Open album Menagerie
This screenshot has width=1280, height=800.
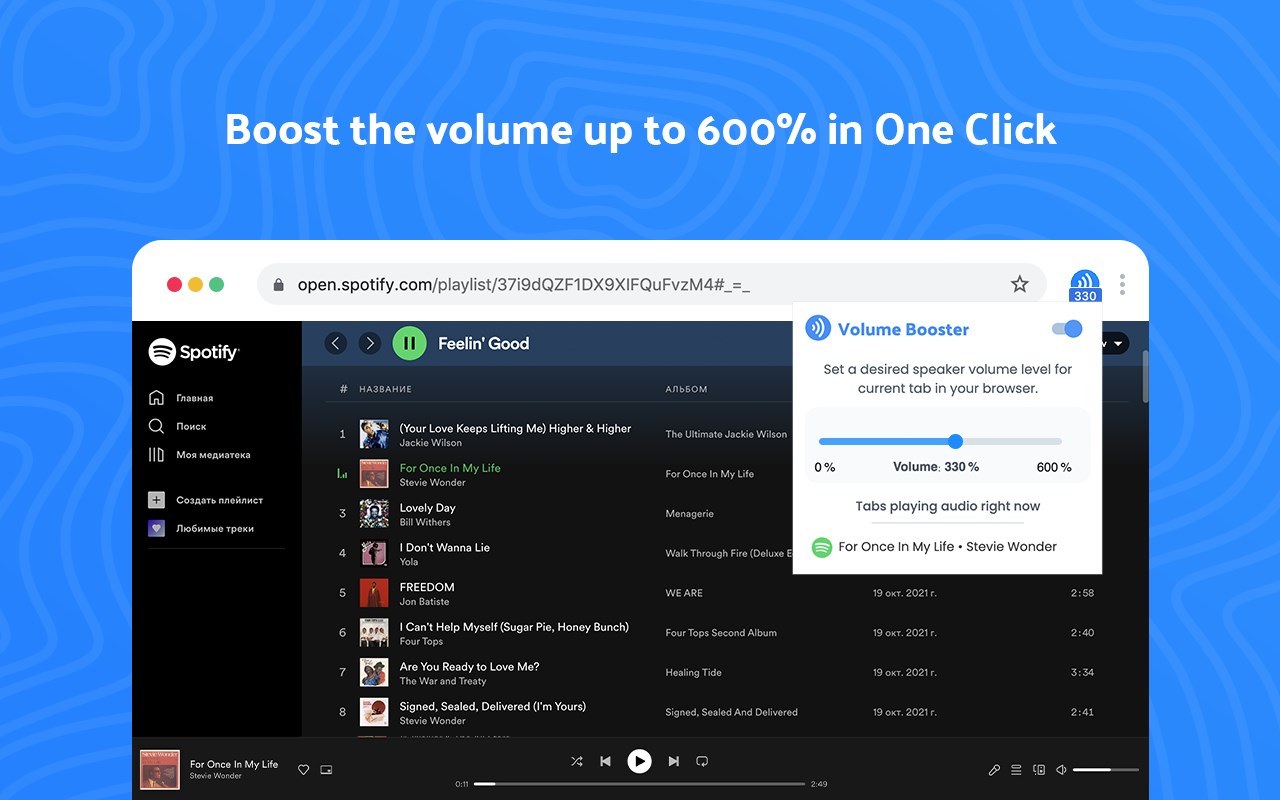[689, 514]
